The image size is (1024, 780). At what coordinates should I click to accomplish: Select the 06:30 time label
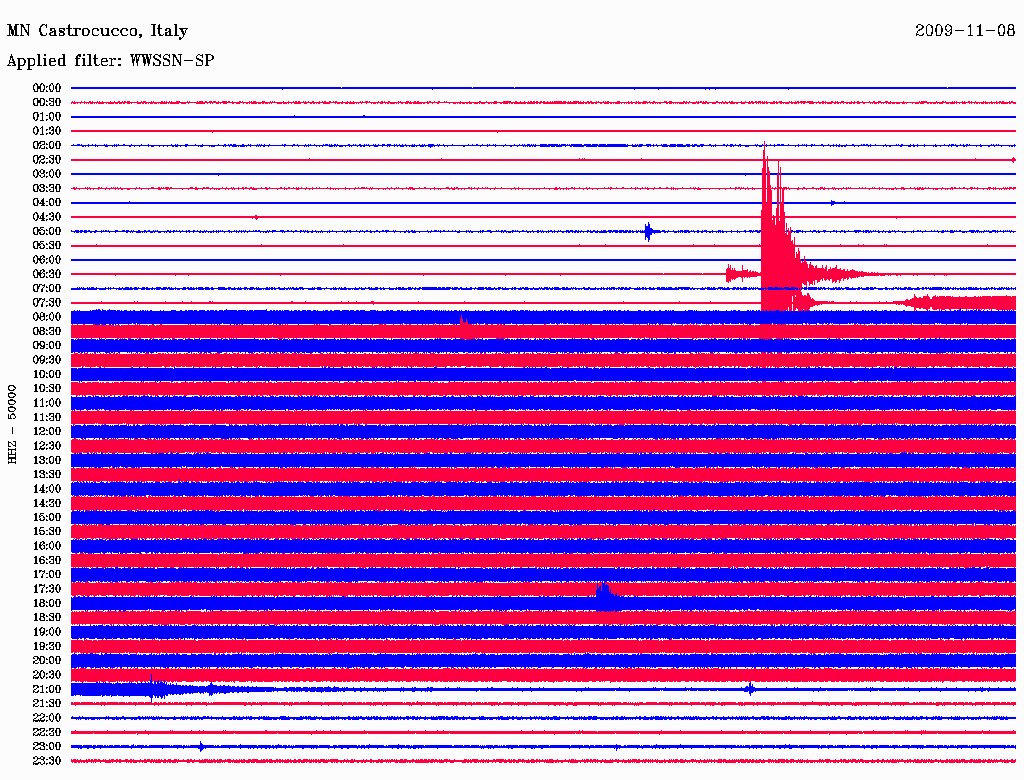click(47, 274)
